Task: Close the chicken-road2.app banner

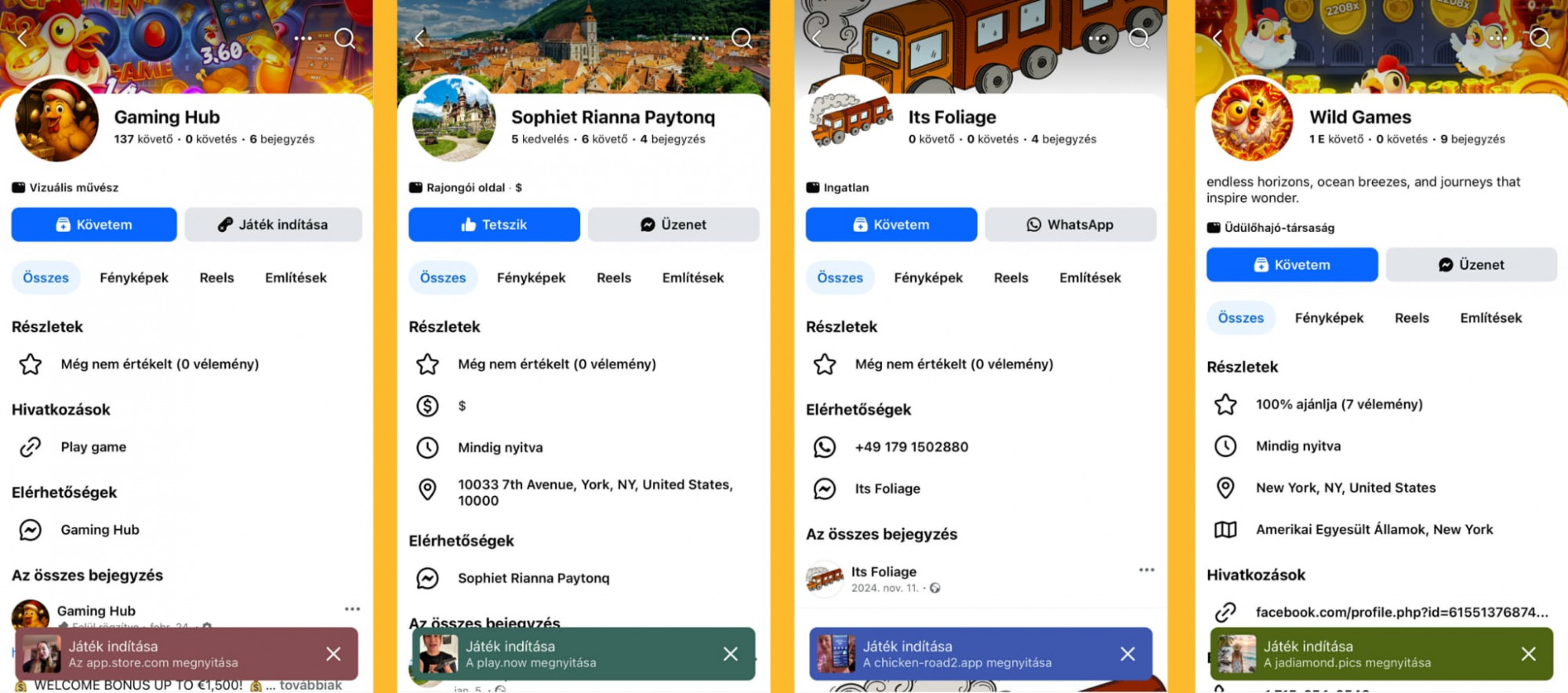Action: pyautogui.click(x=1127, y=654)
